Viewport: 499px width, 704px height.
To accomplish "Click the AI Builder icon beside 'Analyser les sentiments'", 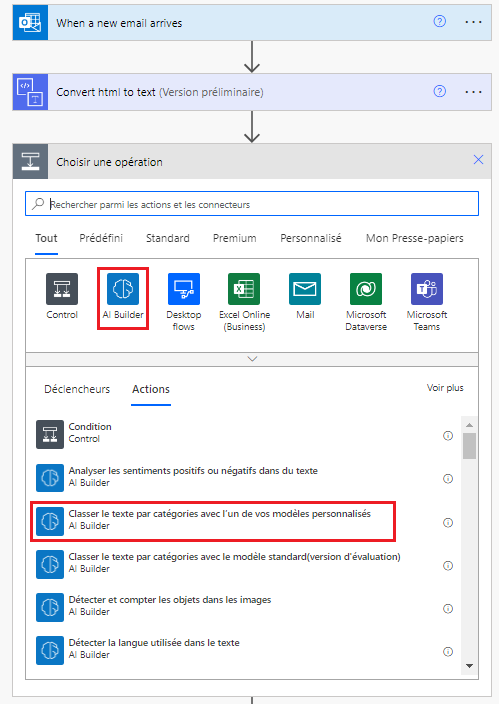I will point(50,478).
